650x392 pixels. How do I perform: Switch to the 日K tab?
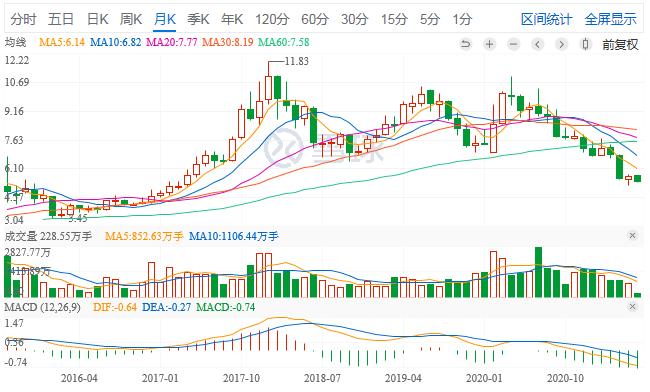97,19
